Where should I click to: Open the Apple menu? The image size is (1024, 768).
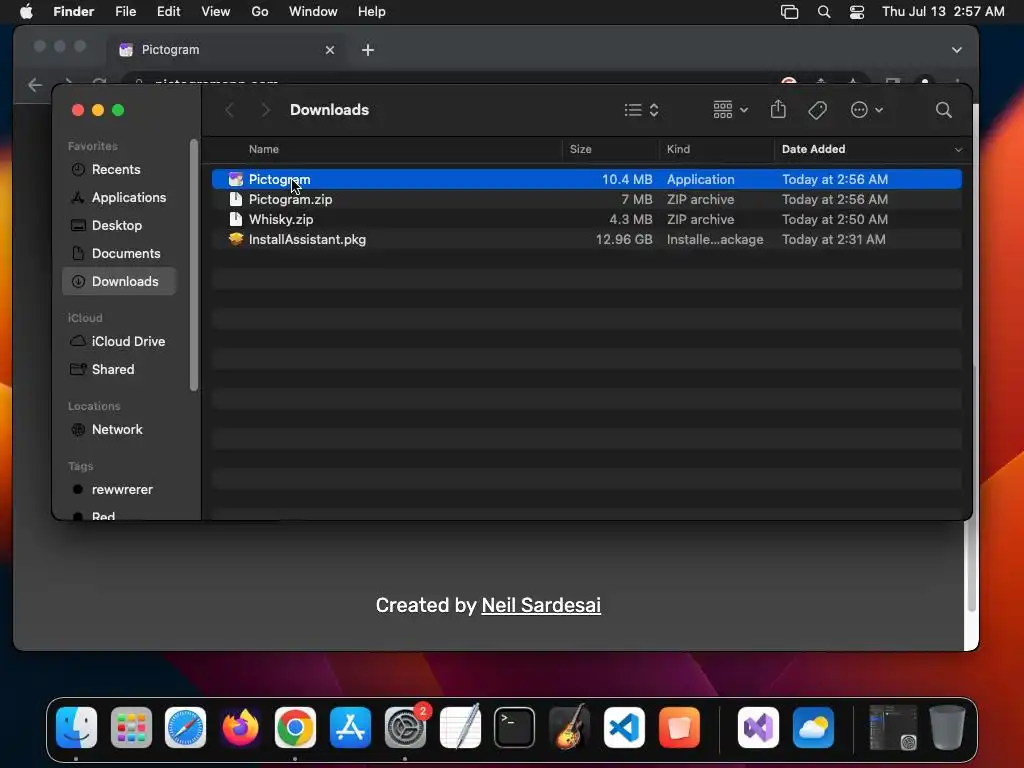click(26, 12)
